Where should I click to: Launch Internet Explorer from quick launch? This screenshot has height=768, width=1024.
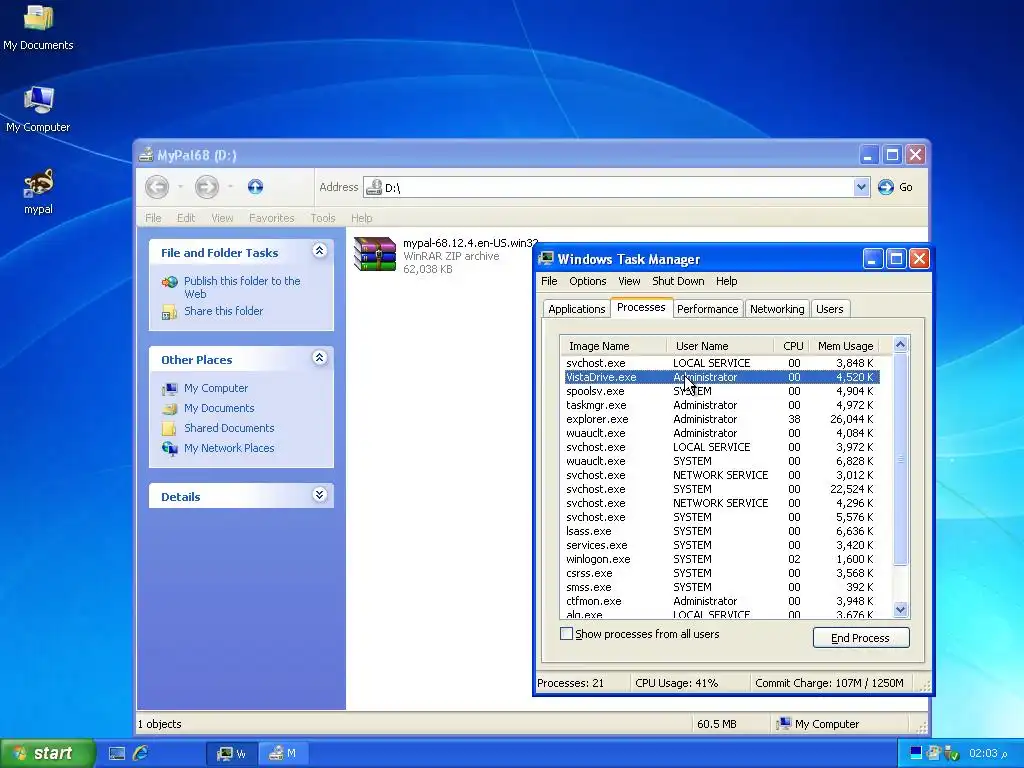140,753
